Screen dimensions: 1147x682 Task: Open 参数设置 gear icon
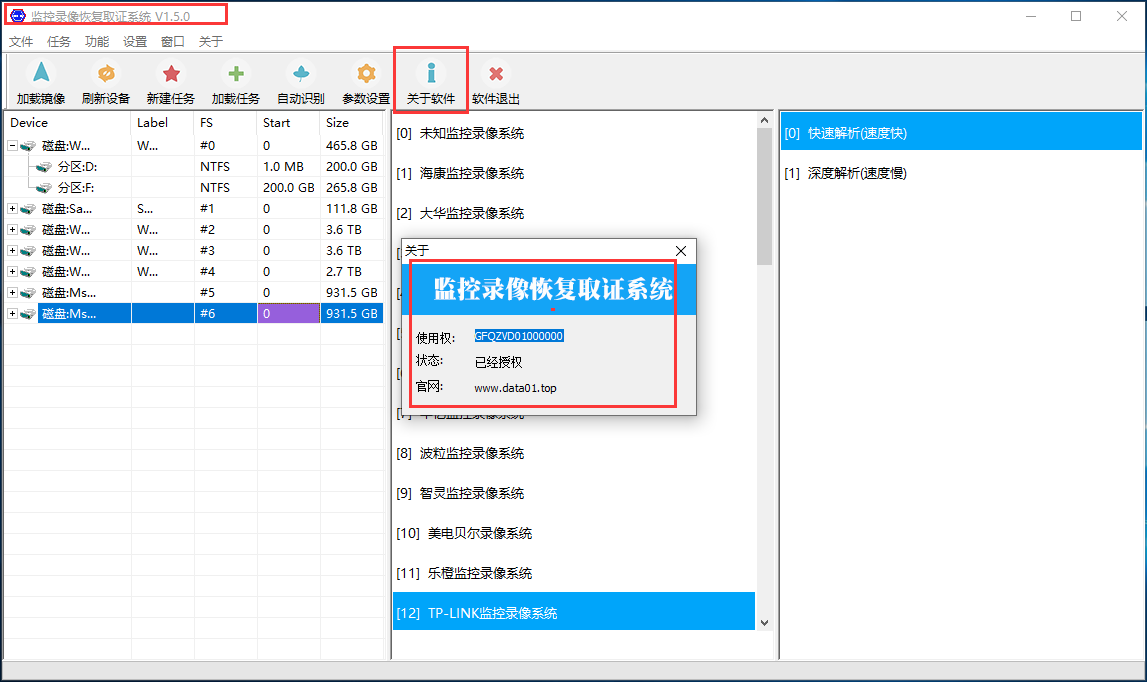click(x=366, y=75)
